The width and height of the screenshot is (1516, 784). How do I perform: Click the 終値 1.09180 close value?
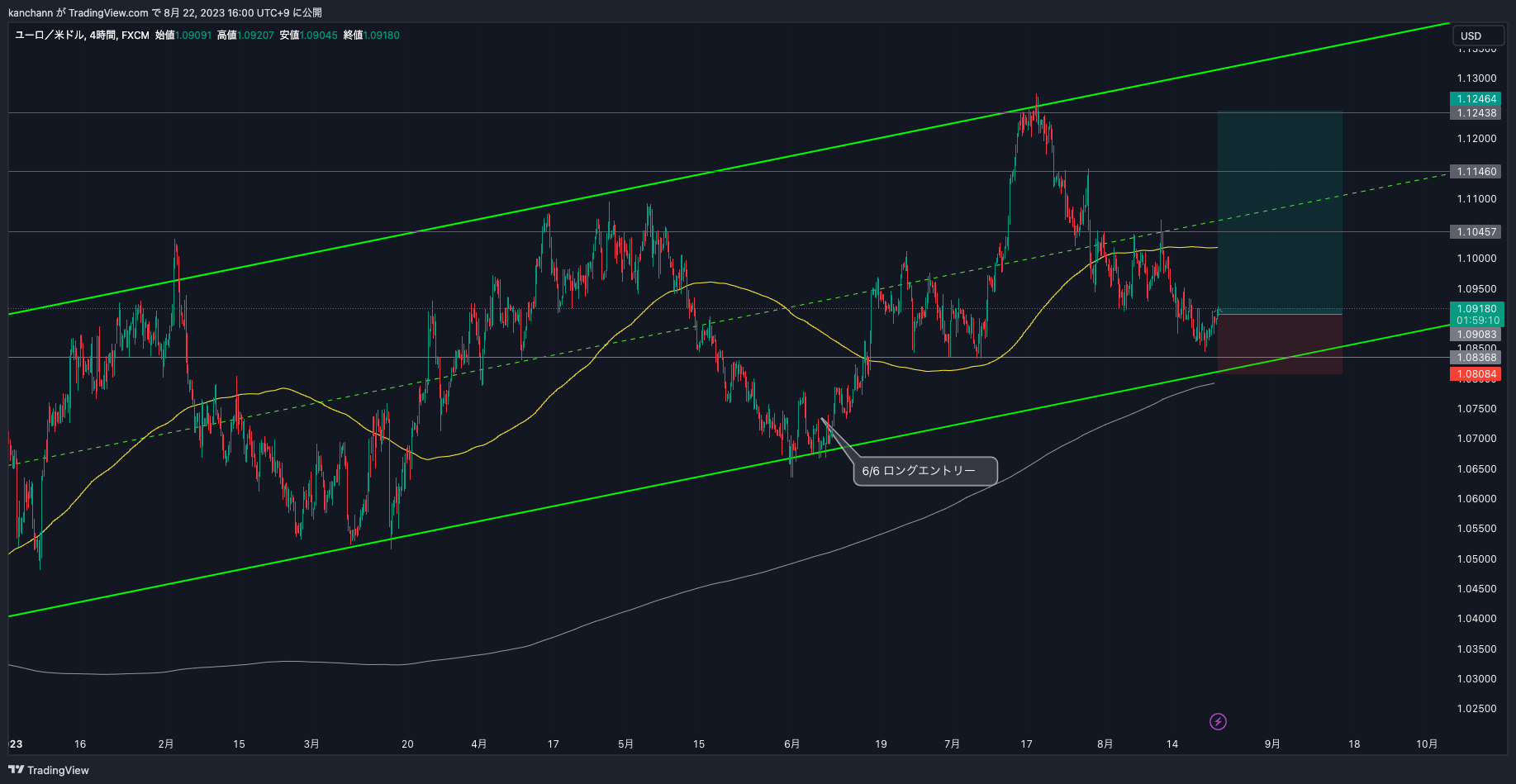371,35
